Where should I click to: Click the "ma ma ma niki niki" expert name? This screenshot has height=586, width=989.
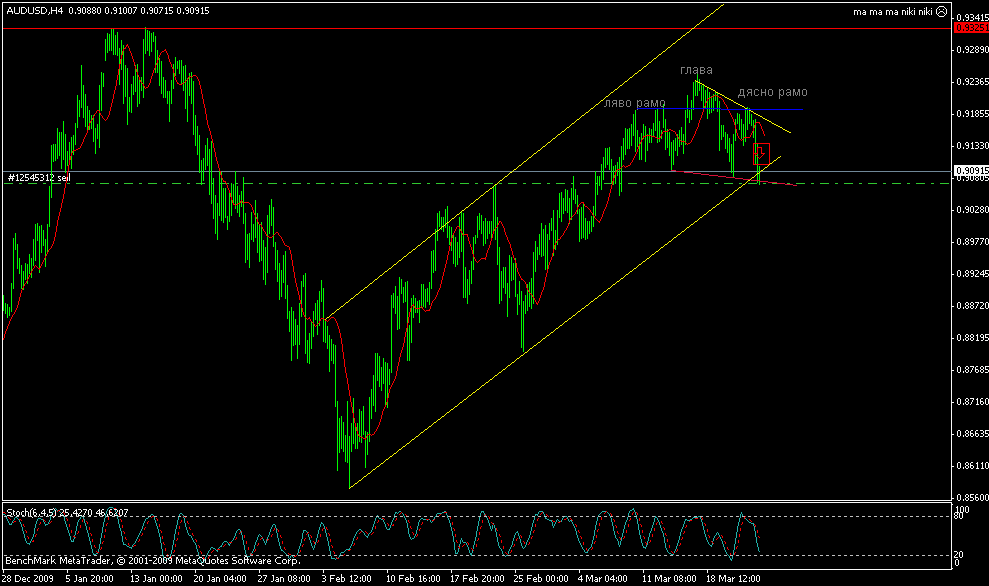(892, 11)
